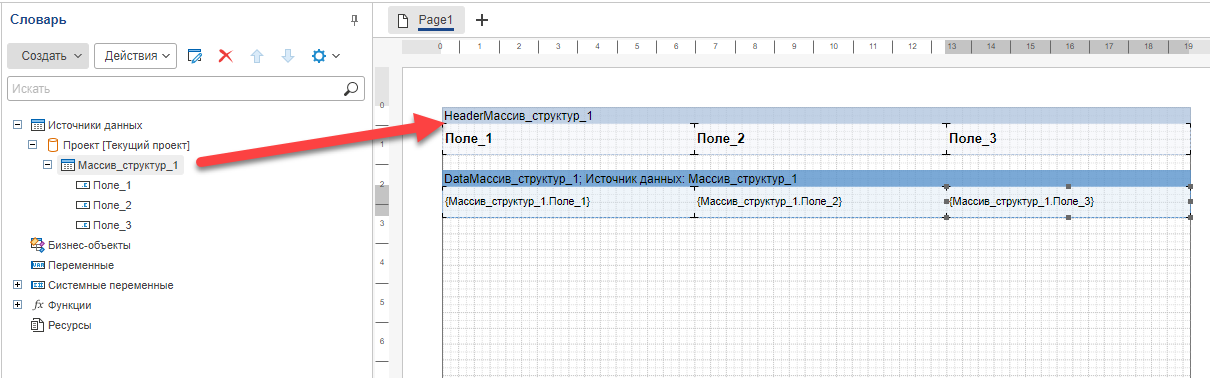
Task: Move item down with arrow icon
Action: 288,56
